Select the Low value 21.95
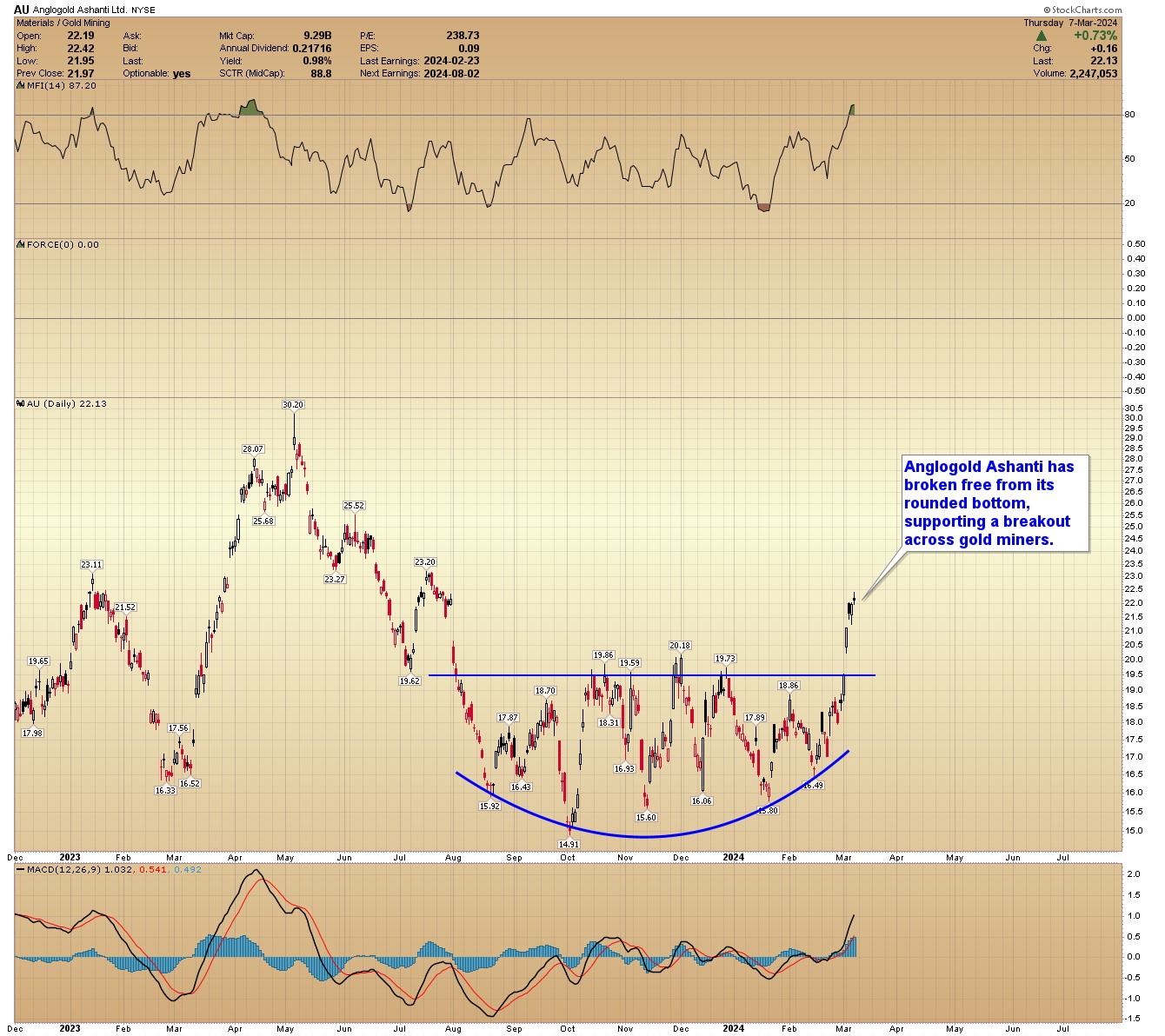Image resolution: width=1165 pixels, height=1036 pixels. coord(81,61)
